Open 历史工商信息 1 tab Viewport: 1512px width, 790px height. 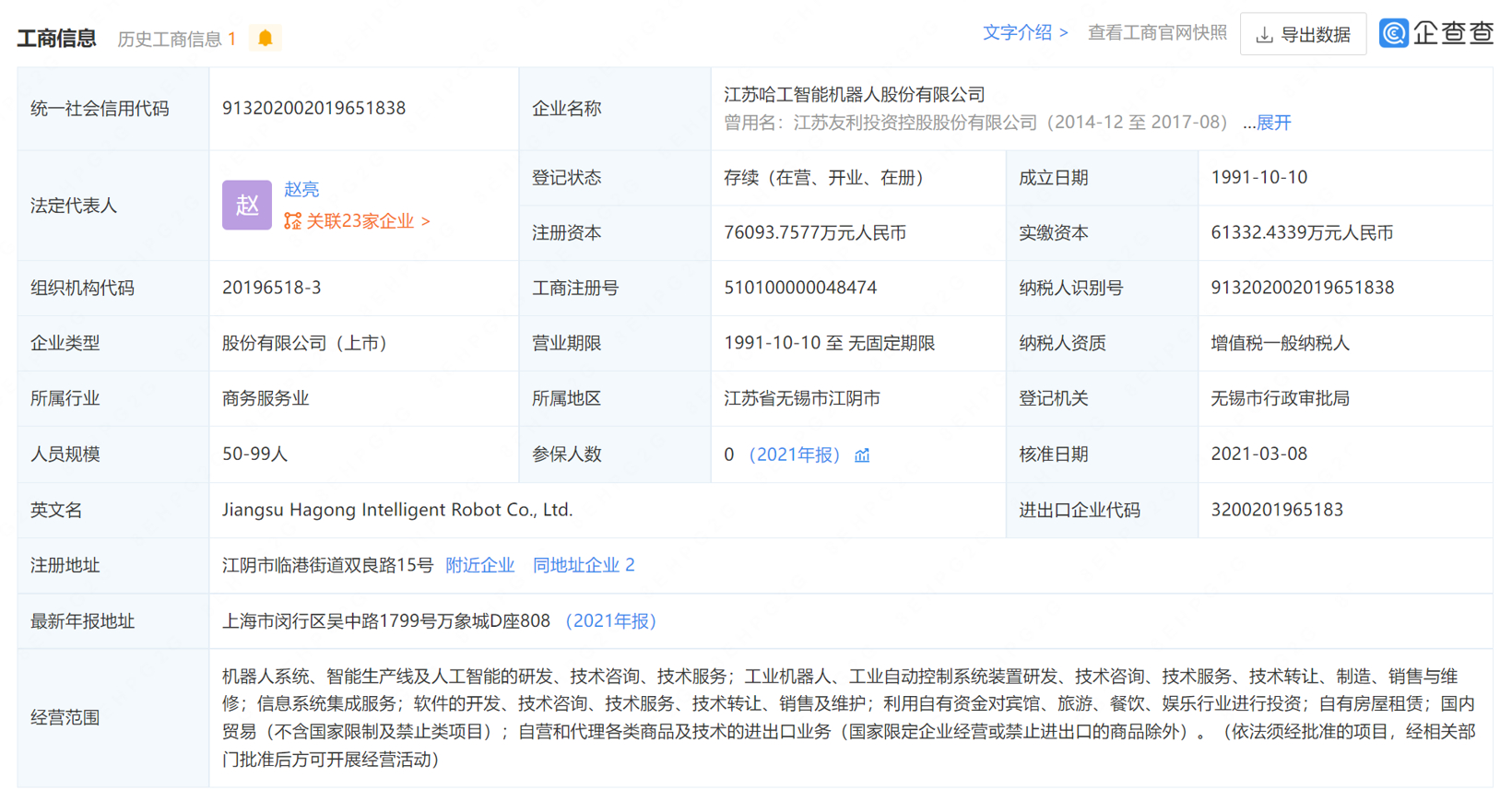click(177, 39)
